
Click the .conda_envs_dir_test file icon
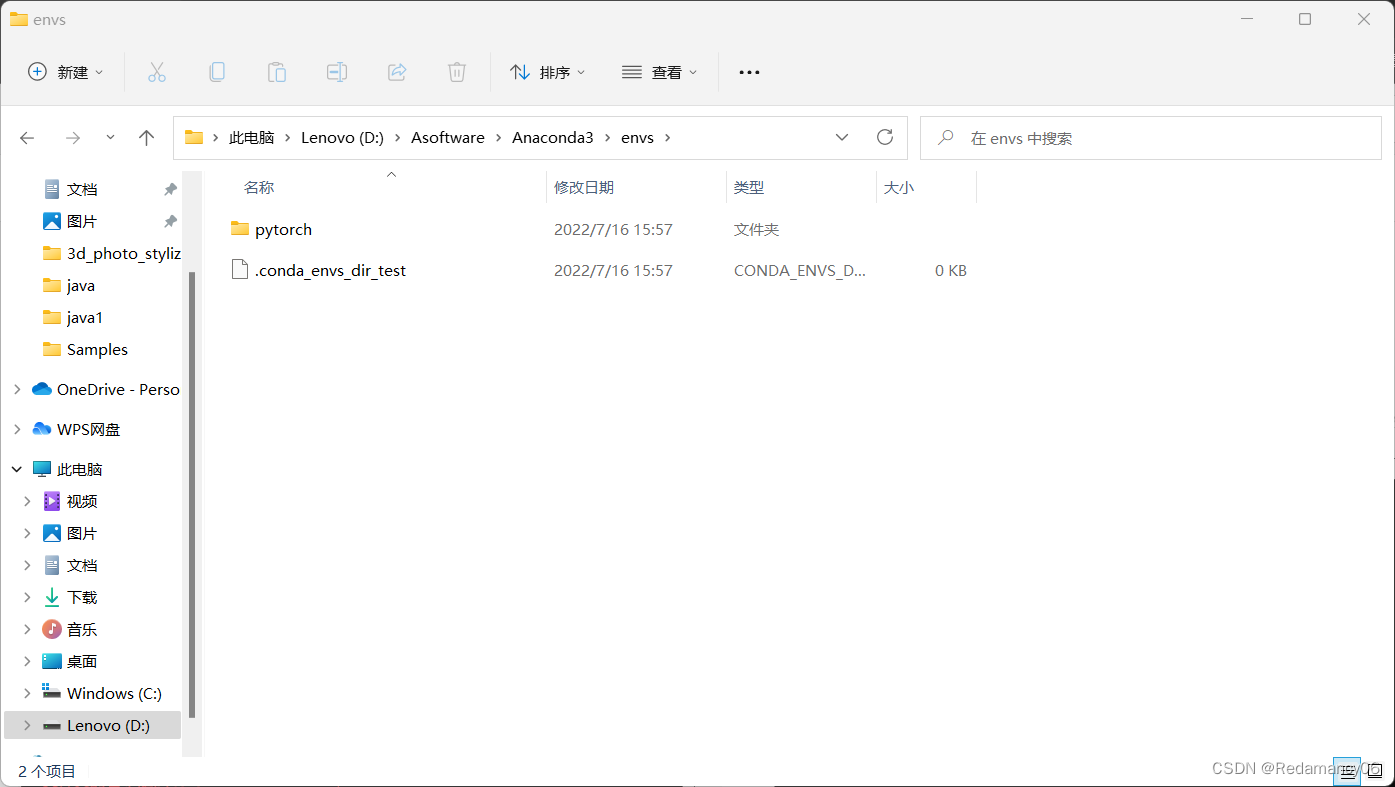(x=240, y=270)
